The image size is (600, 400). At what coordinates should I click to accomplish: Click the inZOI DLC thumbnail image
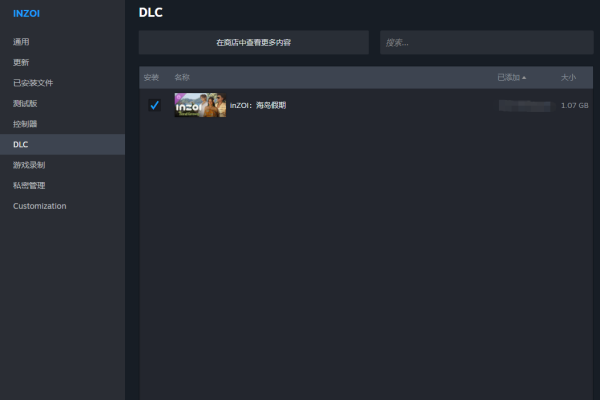coord(200,105)
